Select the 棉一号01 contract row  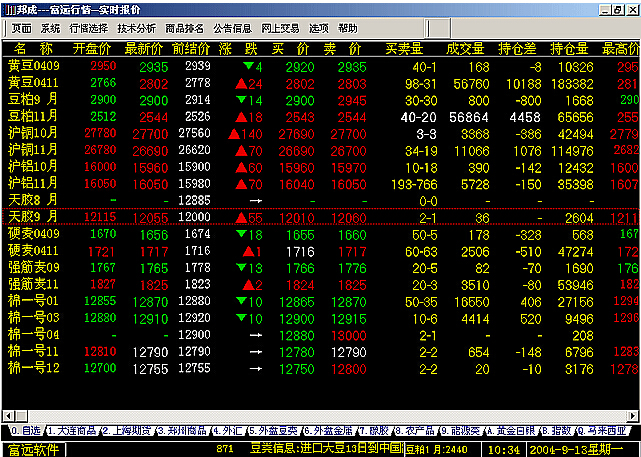(321, 301)
